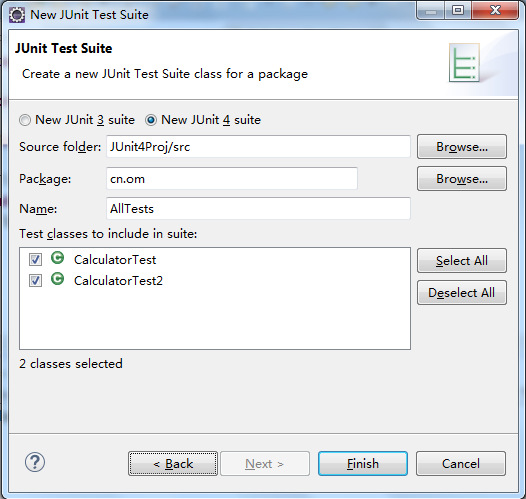This screenshot has width=526, height=499.
Task: Cancel the New JUnit Test Suite dialog
Action: tap(461, 463)
